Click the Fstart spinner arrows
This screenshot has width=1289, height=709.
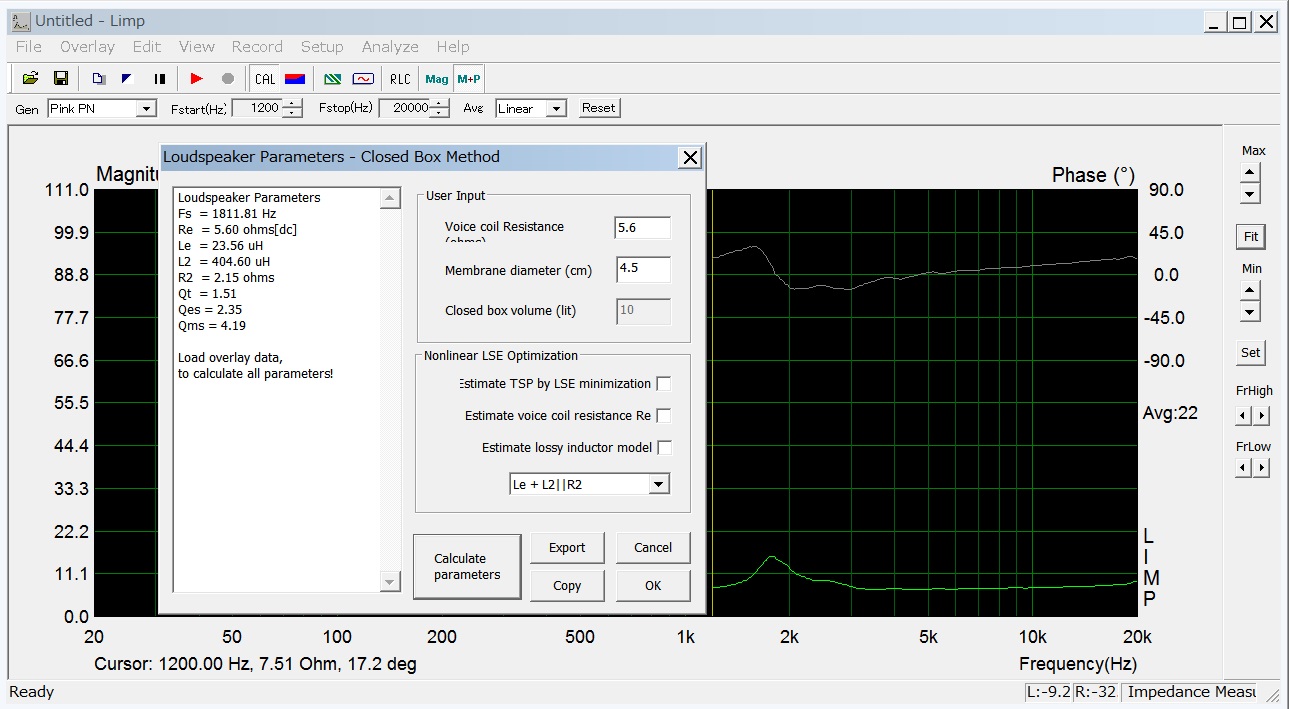pos(293,108)
